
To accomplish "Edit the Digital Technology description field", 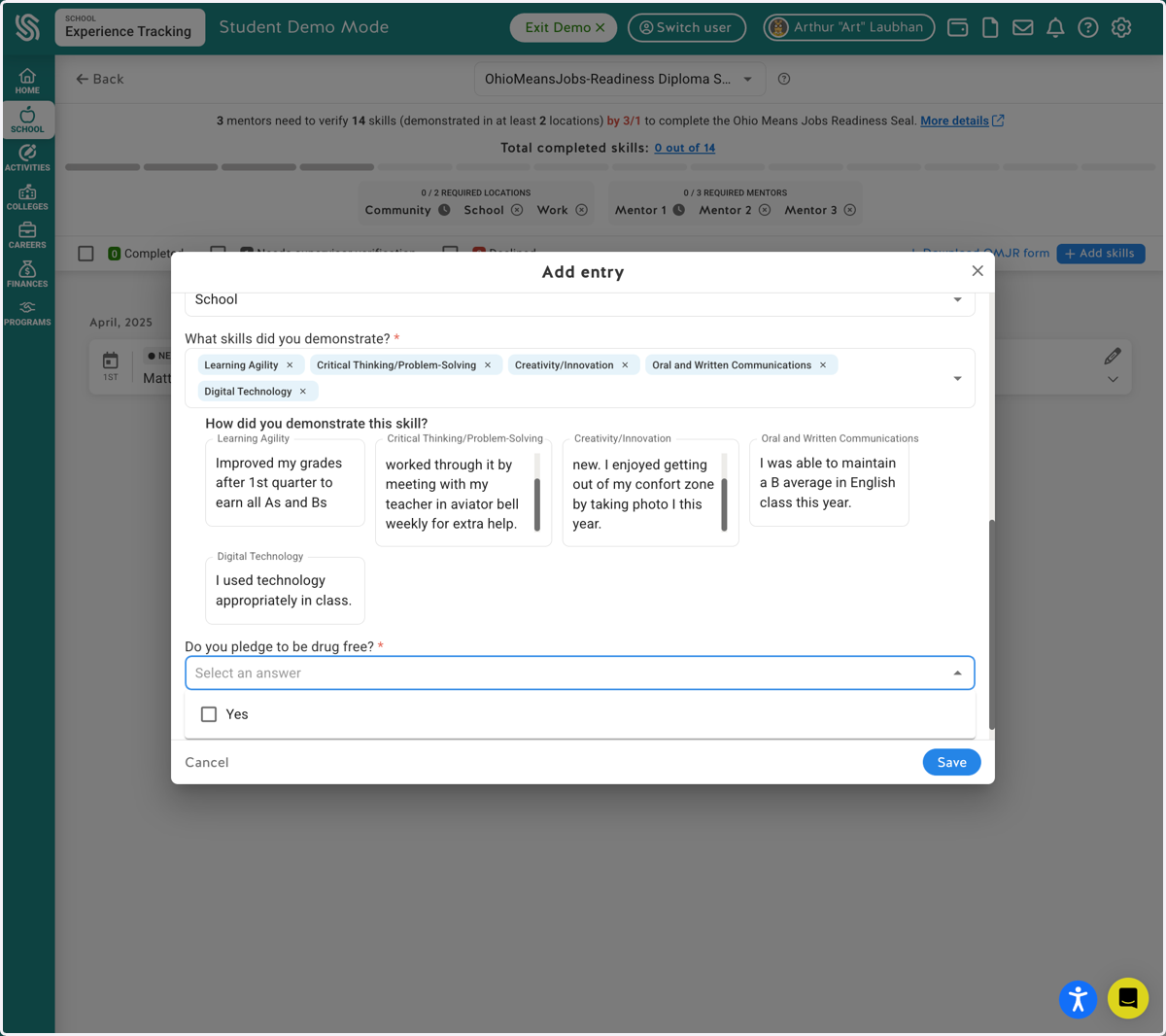I will 285,591.
